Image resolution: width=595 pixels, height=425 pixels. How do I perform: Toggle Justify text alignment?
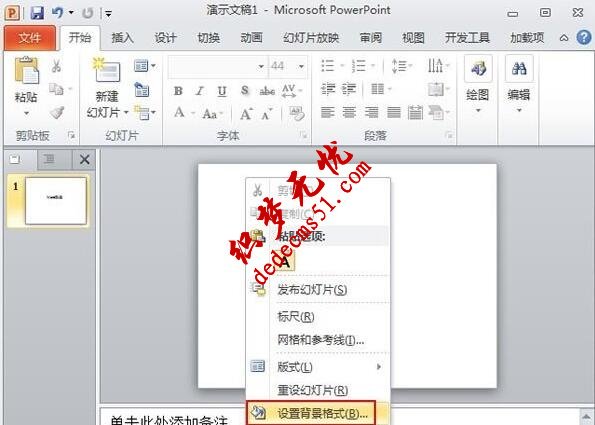pyautogui.click(x=394, y=113)
